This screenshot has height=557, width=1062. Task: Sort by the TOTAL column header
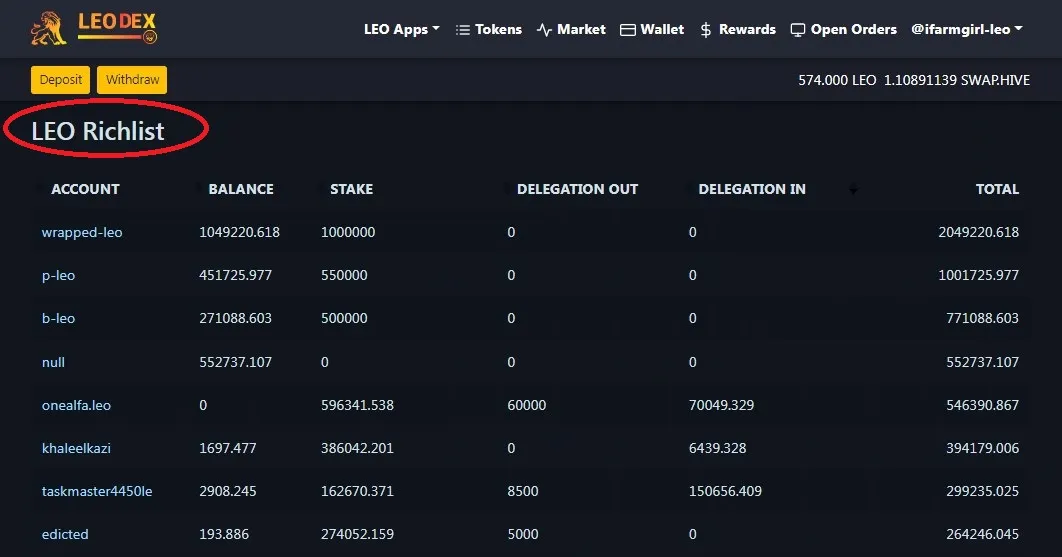tap(997, 189)
